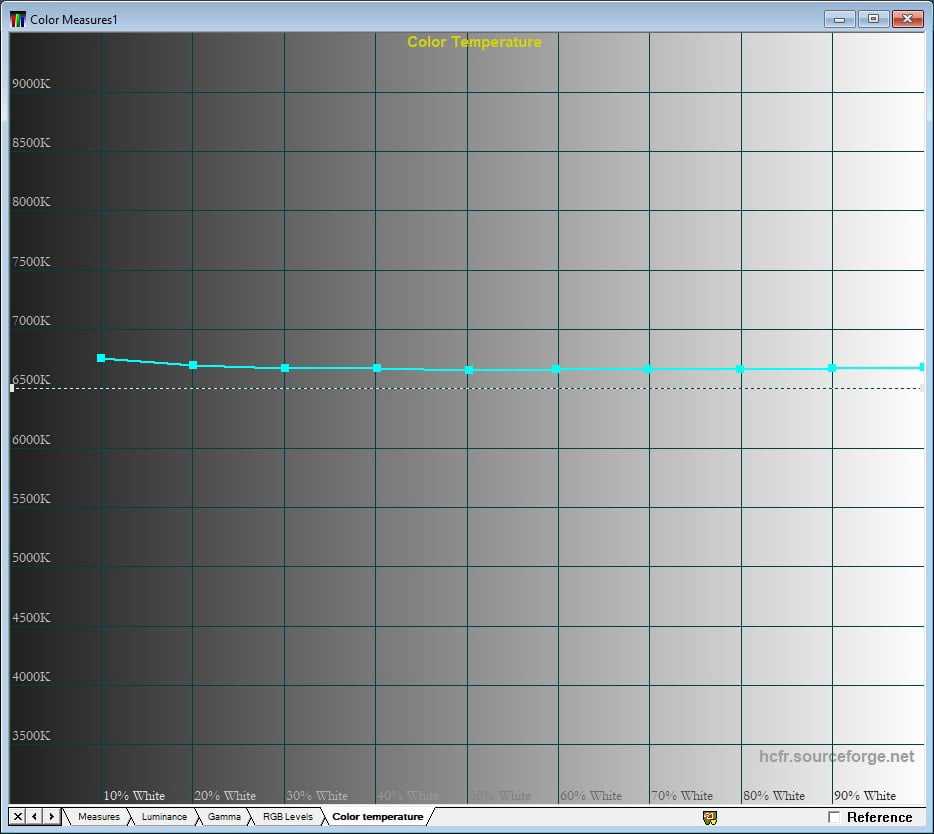
Task: Click the Color temperature tab
Action: (377, 817)
